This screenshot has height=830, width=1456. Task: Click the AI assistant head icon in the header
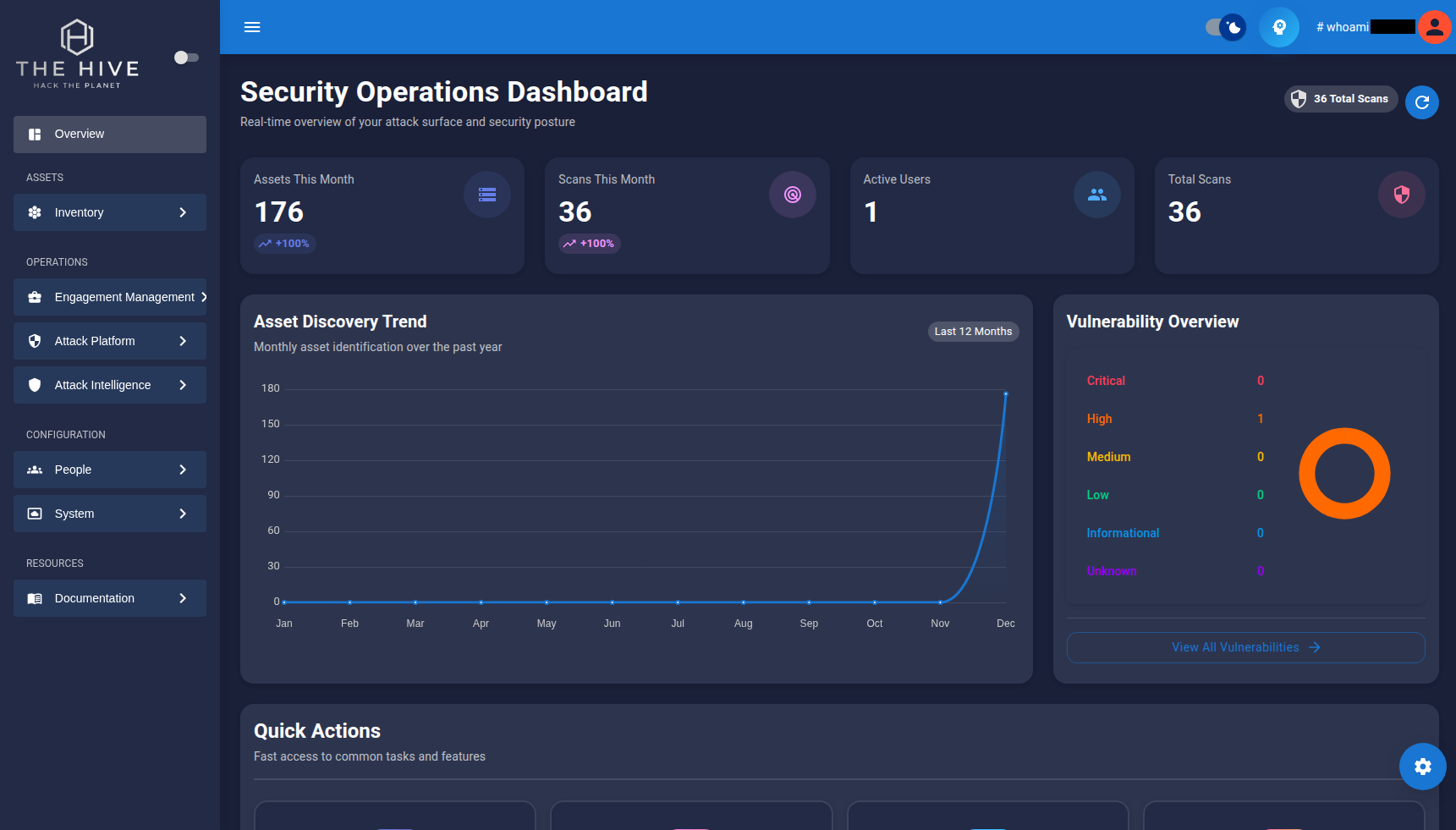coord(1278,26)
